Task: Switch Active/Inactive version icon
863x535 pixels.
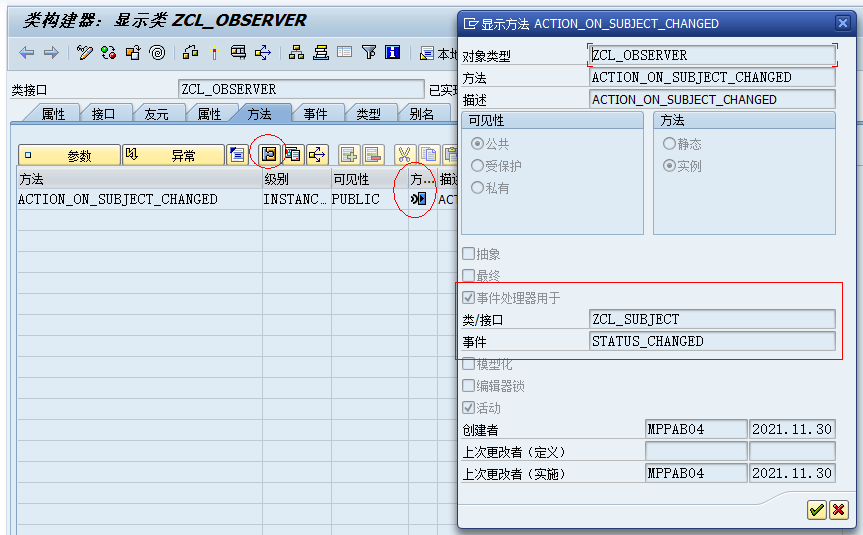Action: pyautogui.click(x=108, y=53)
